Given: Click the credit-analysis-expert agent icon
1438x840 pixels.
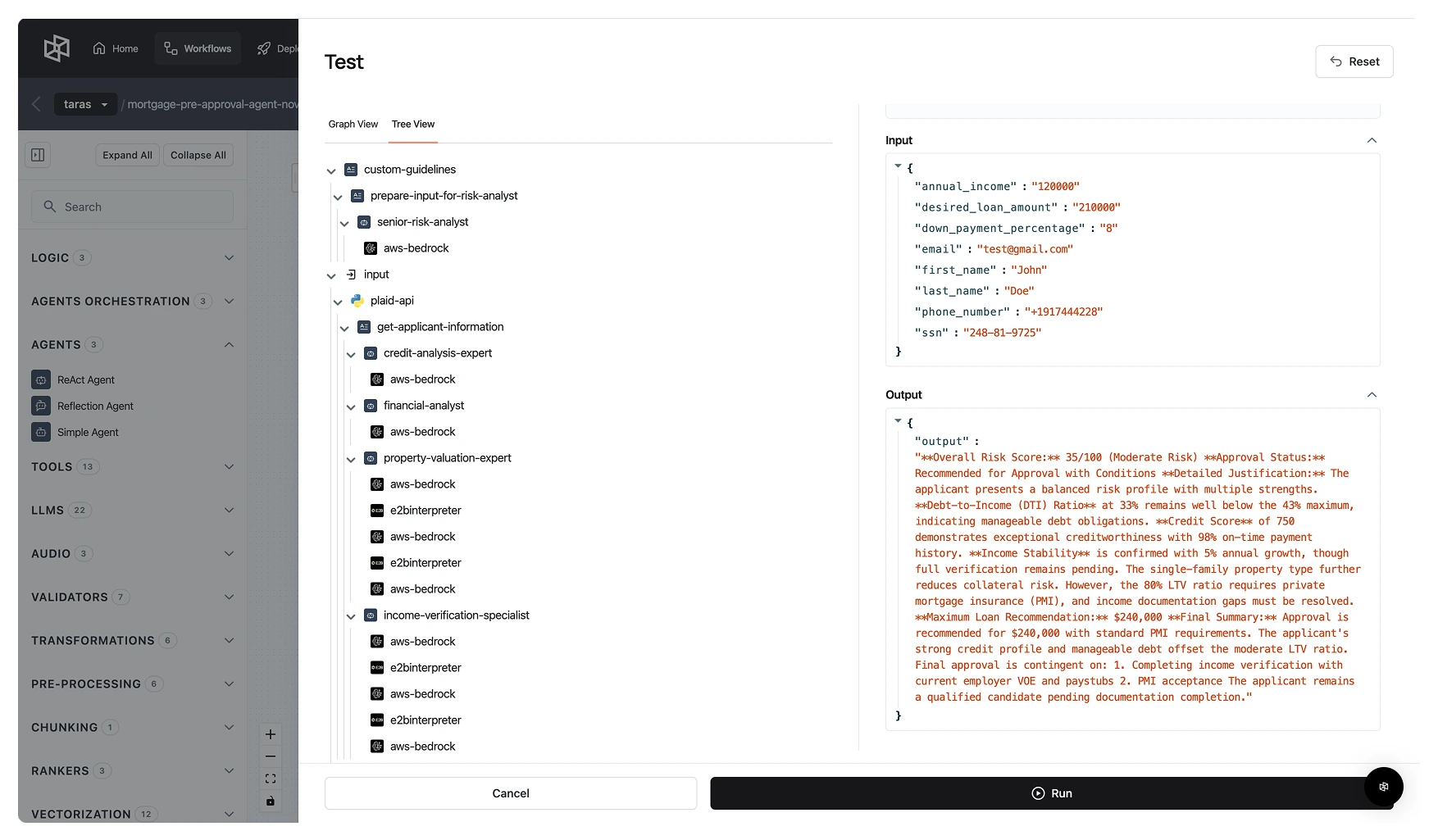Looking at the screenshot, I should click(x=371, y=353).
